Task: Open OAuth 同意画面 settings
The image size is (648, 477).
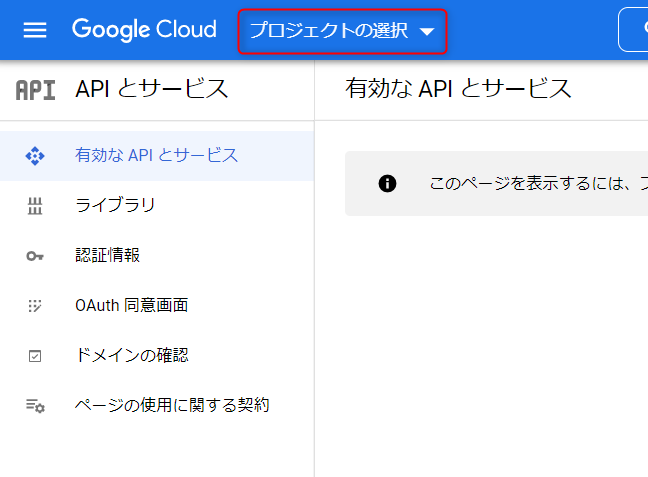Action: coord(131,306)
